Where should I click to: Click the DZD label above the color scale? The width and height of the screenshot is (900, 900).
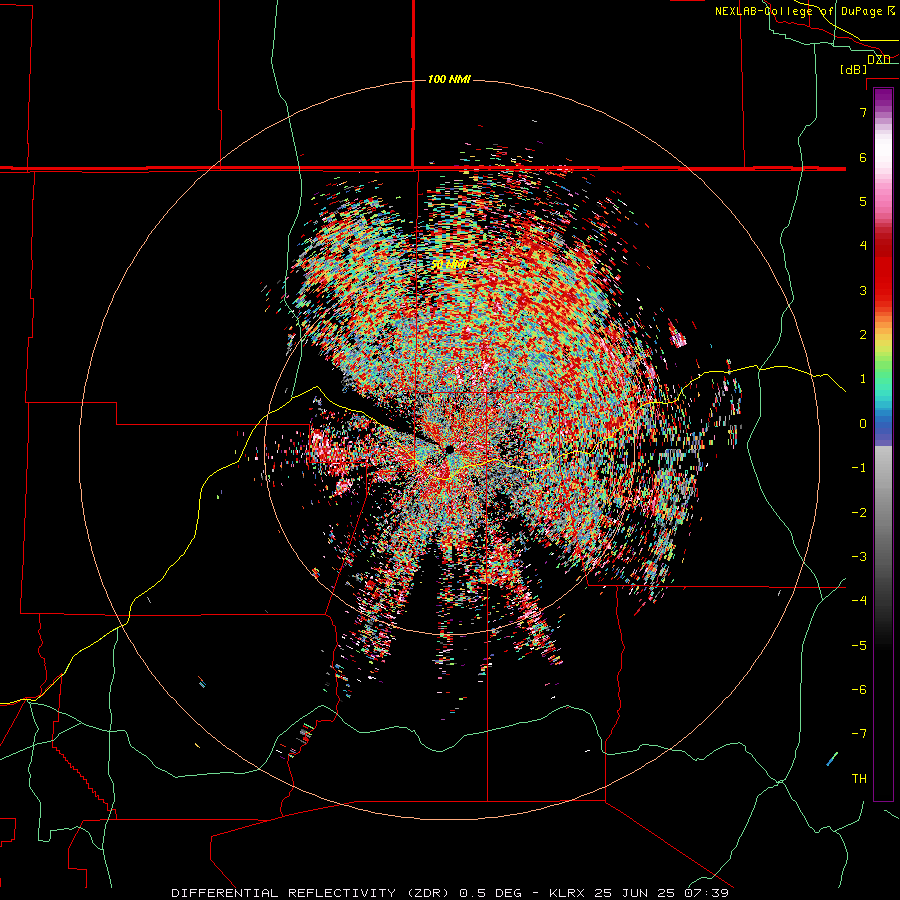879,59
